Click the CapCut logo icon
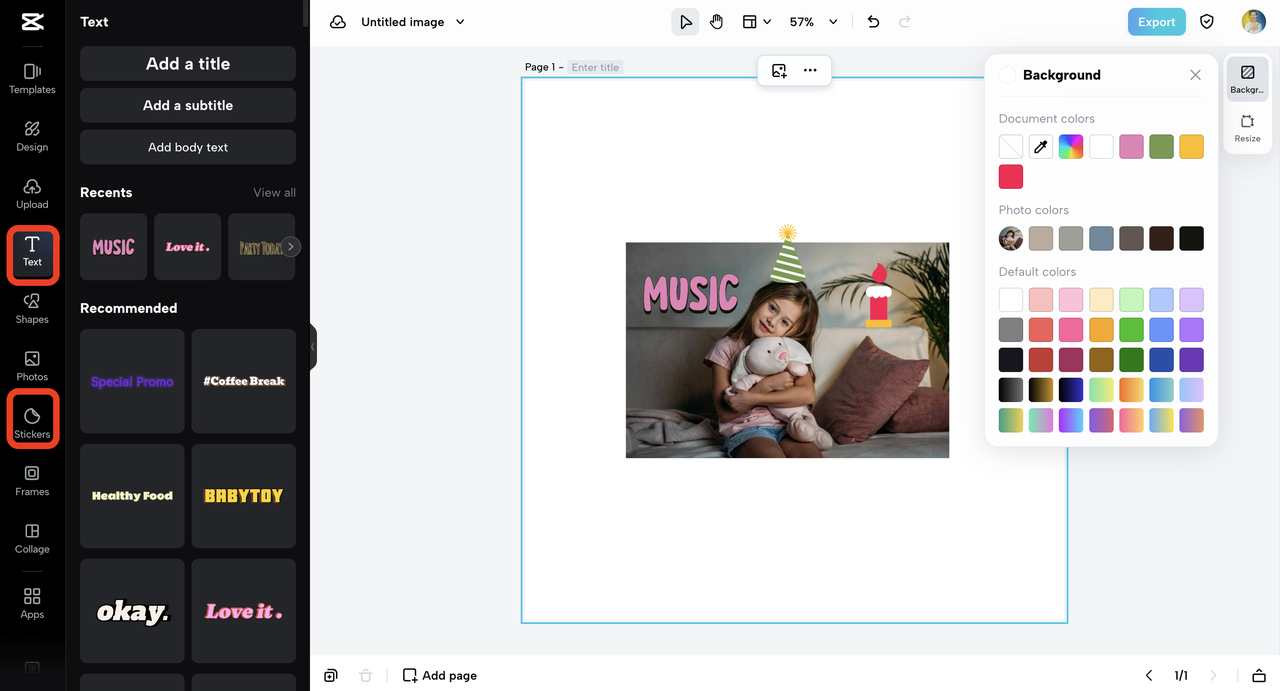 point(32,22)
